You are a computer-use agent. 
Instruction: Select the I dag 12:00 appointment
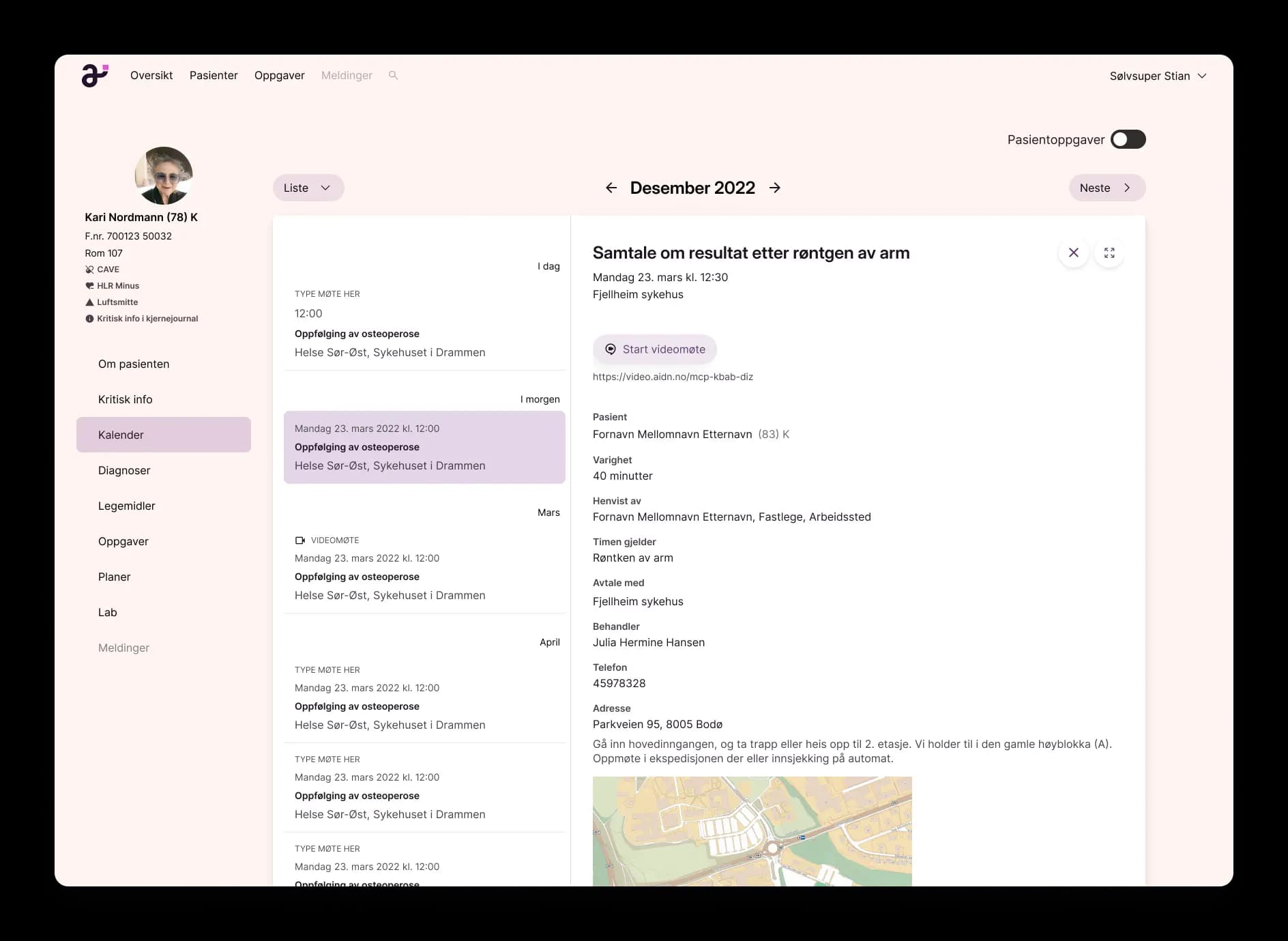tap(424, 324)
